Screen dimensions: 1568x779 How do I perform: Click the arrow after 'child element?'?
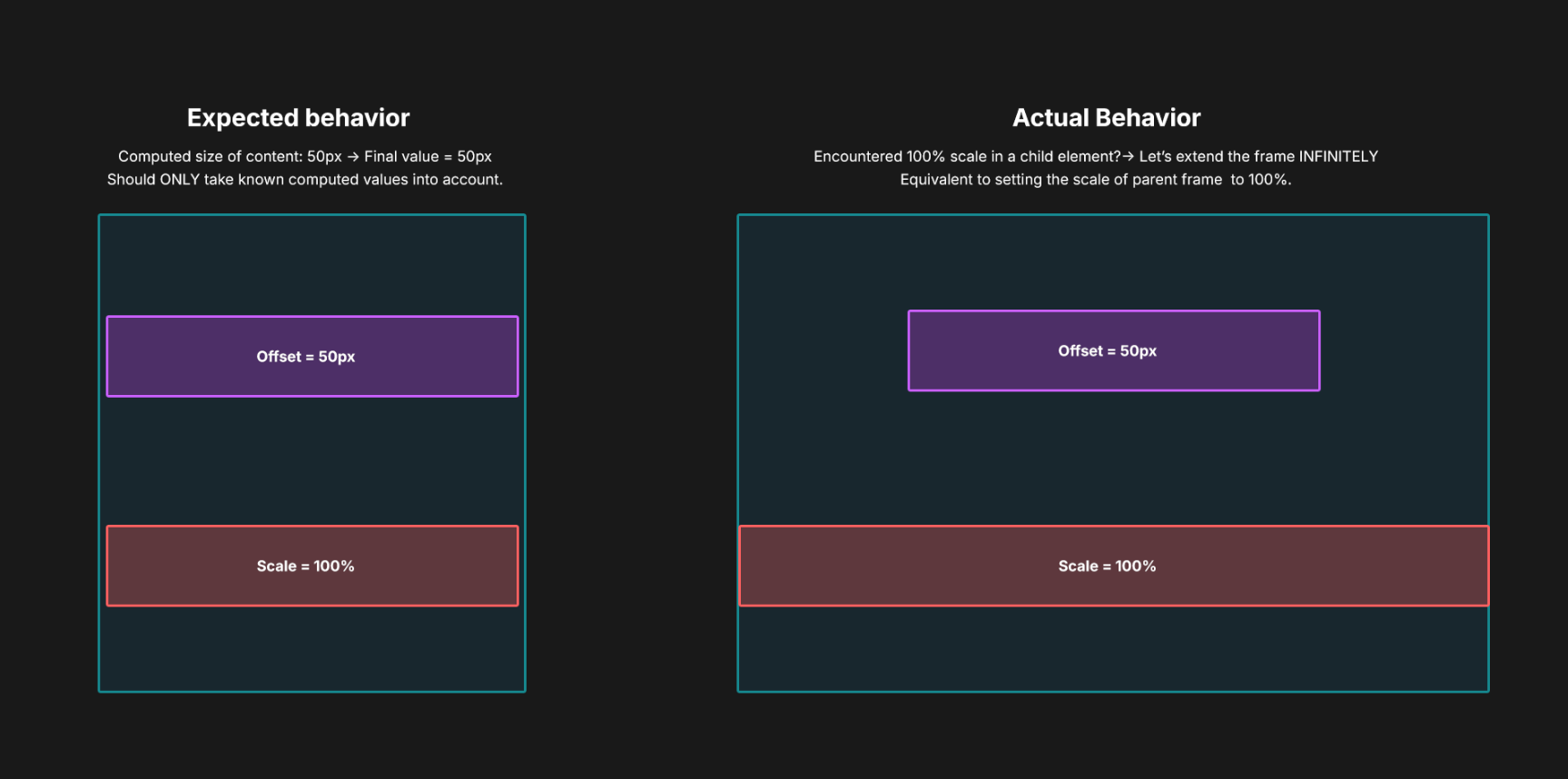pyautogui.click(x=1129, y=157)
